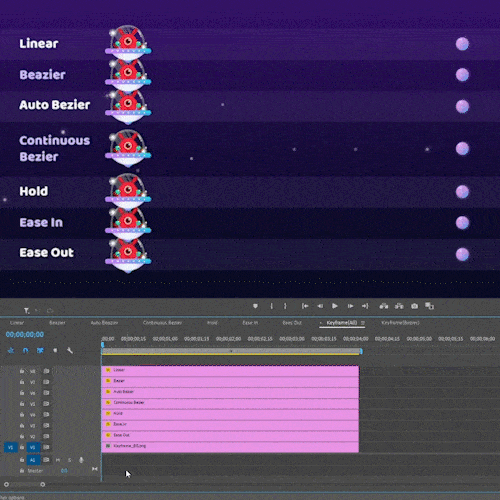This screenshot has width=500, height=500.
Task: Toggle V7 track targeting label
Action: 33,382
